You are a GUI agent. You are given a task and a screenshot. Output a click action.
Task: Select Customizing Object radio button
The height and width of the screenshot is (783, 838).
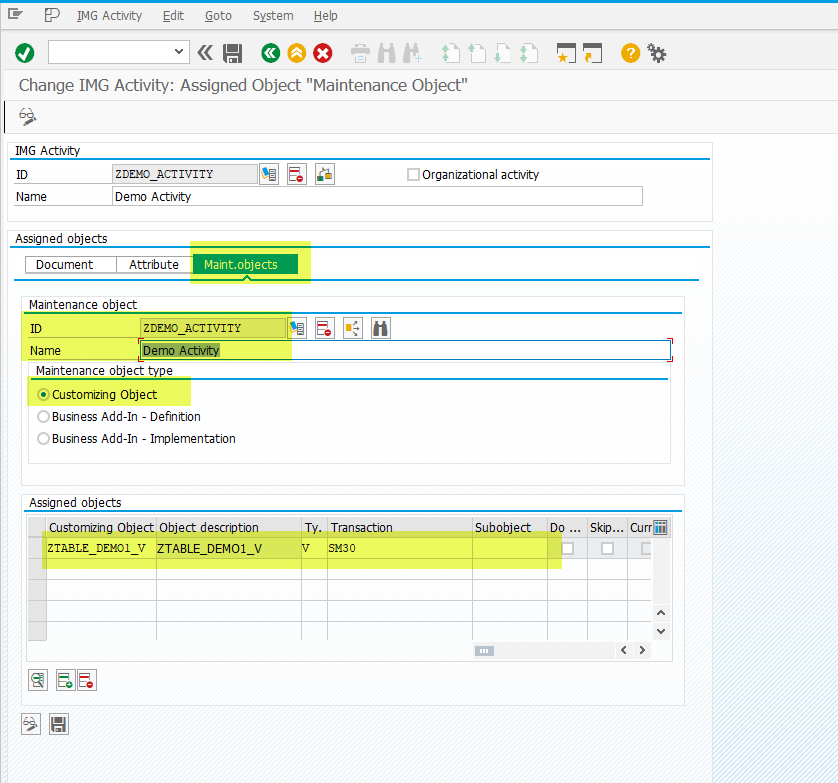click(x=44, y=394)
